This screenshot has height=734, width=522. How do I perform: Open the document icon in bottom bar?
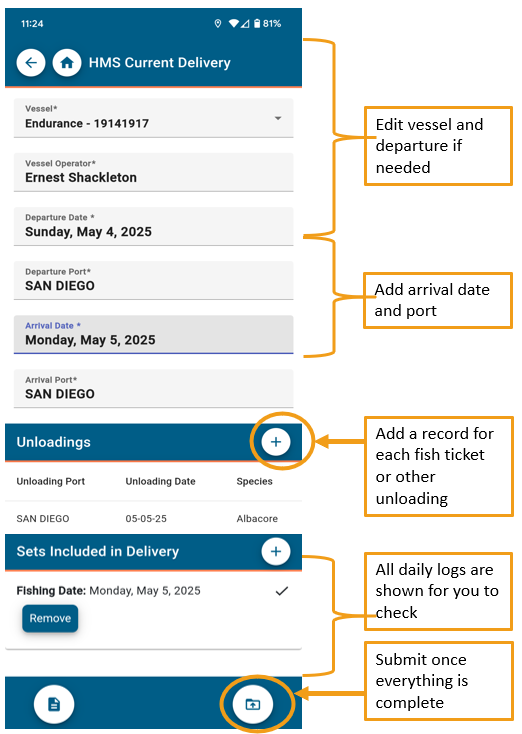(x=54, y=704)
